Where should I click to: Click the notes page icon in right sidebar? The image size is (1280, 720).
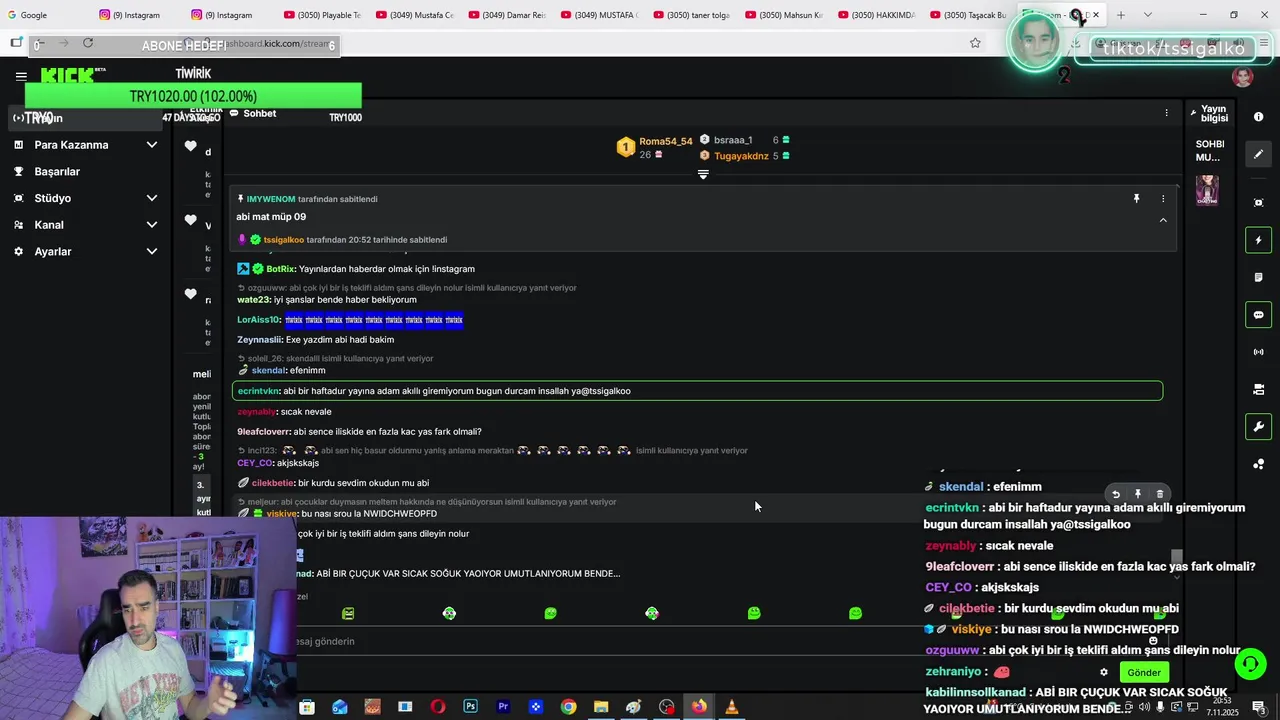click(x=1258, y=277)
